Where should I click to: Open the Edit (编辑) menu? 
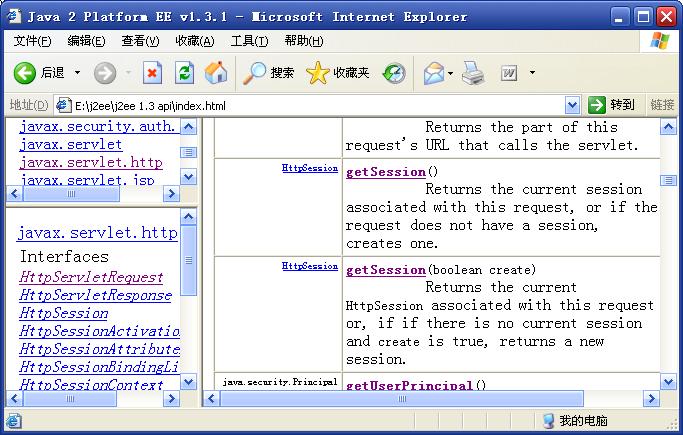pyautogui.click(x=86, y=41)
